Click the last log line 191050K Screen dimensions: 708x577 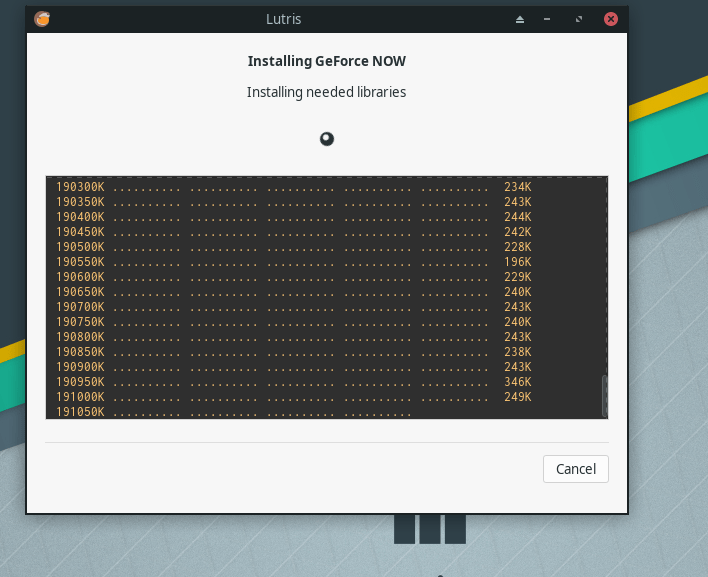(233, 412)
